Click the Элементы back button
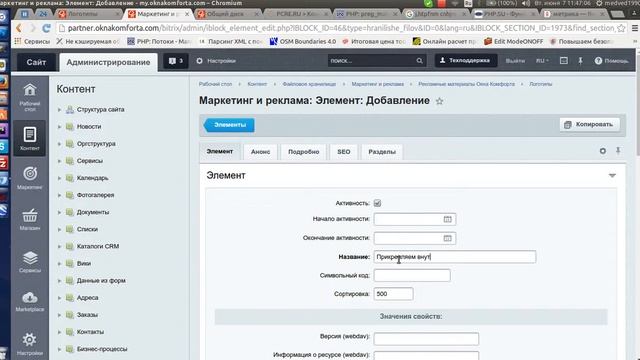The width and height of the screenshot is (640, 360). 229,125
